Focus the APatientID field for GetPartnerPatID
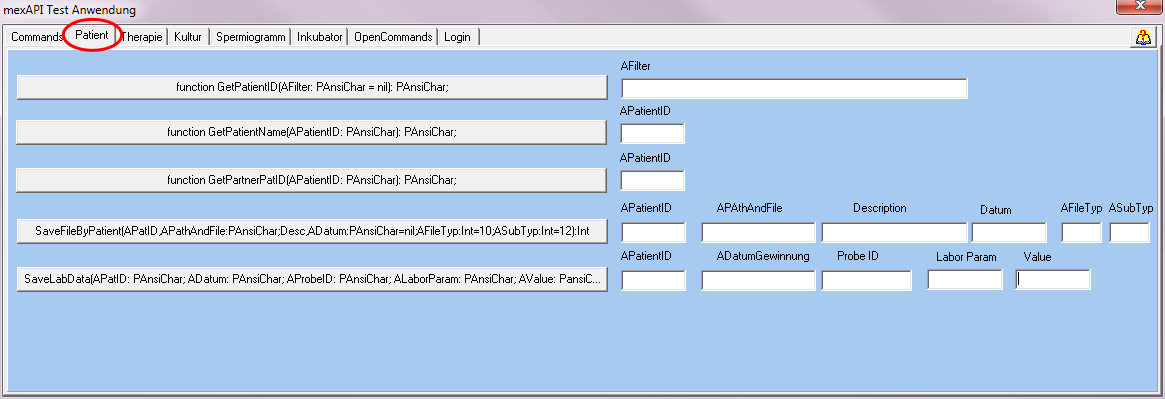Image resolution: width=1165 pixels, height=399 pixels. [652, 181]
